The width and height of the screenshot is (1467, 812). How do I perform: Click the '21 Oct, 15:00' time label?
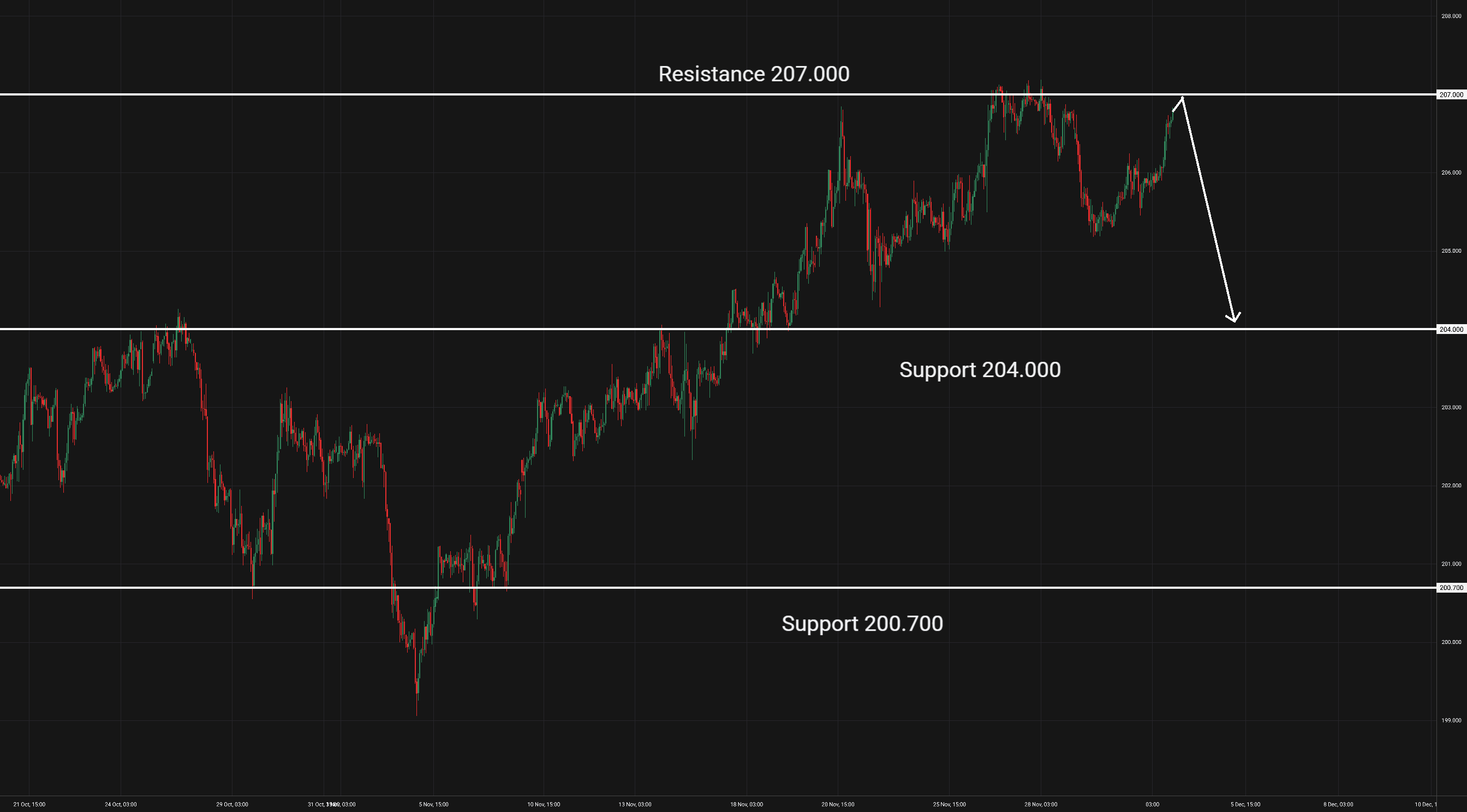pyautogui.click(x=29, y=804)
